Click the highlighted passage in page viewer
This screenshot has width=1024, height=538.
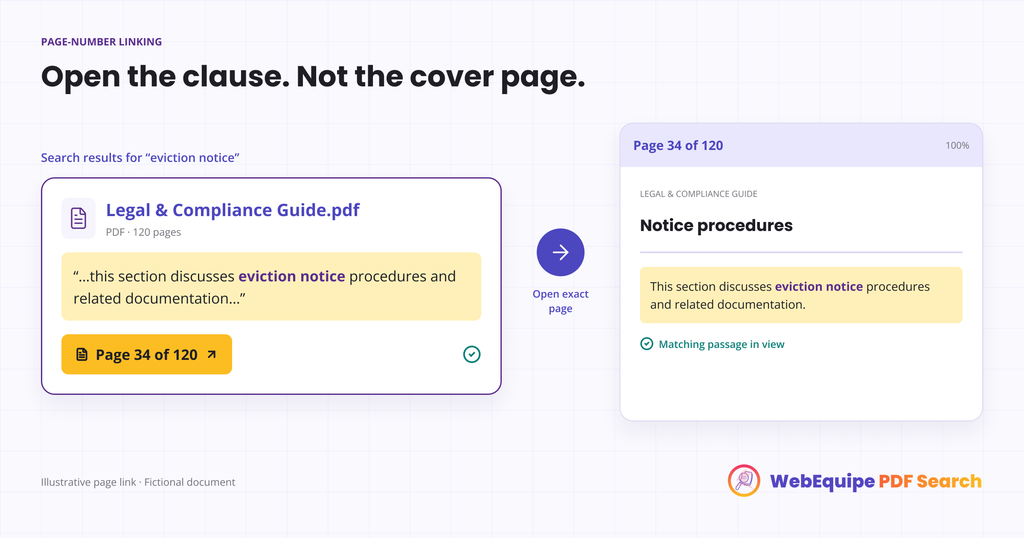[x=801, y=295]
